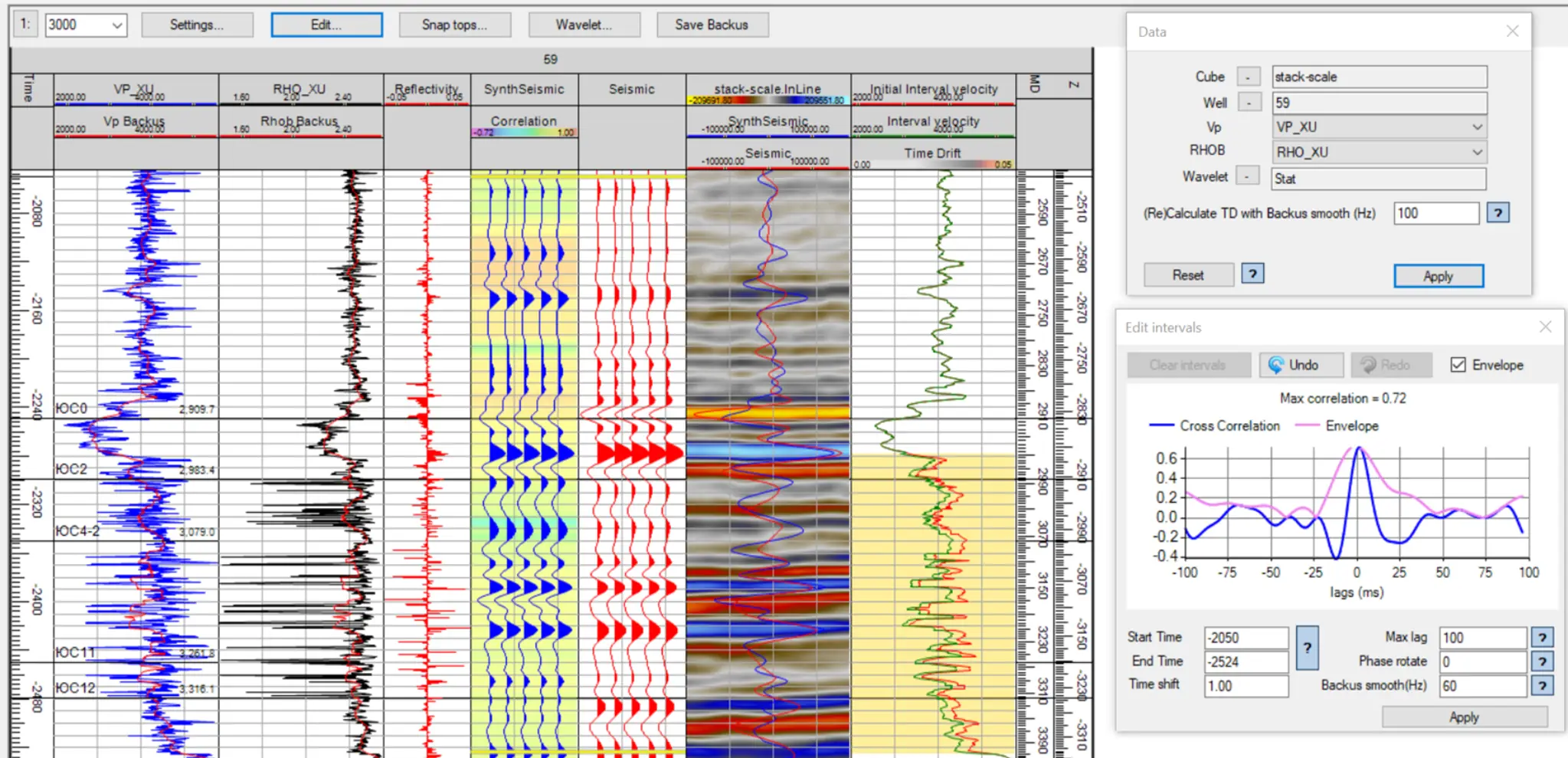
Task: Click the Rhob Backus track header
Action: pos(300,122)
